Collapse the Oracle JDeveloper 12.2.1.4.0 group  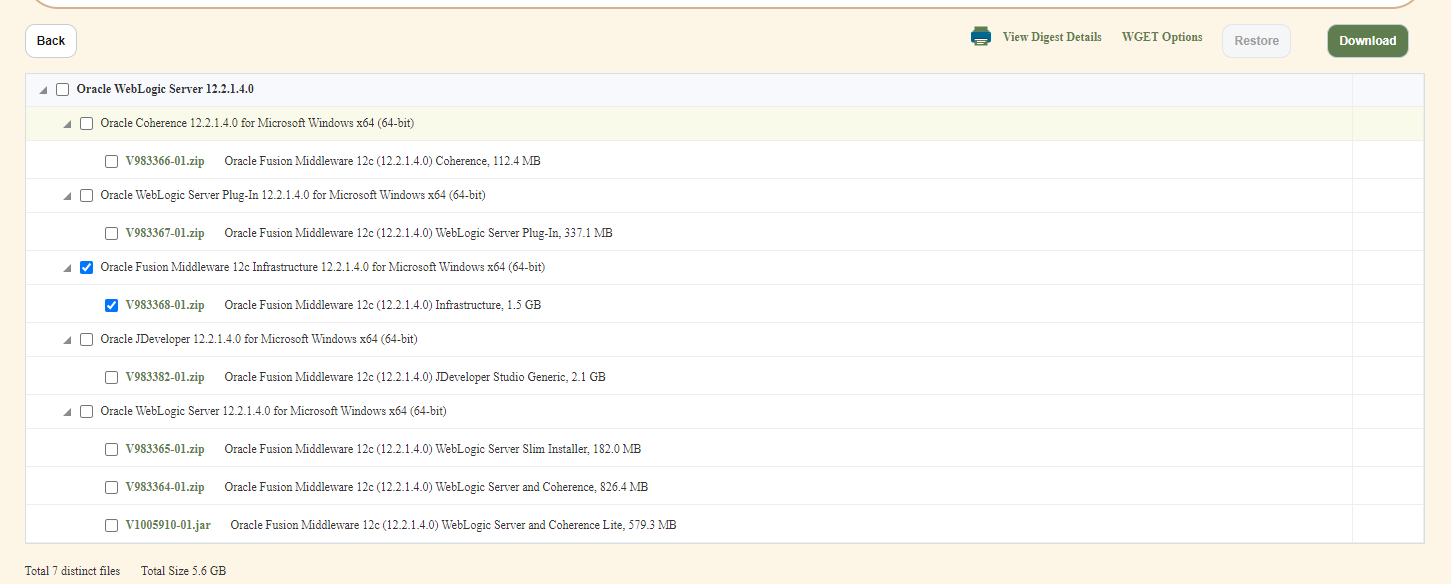pyautogui.click(x=67, y=340)
